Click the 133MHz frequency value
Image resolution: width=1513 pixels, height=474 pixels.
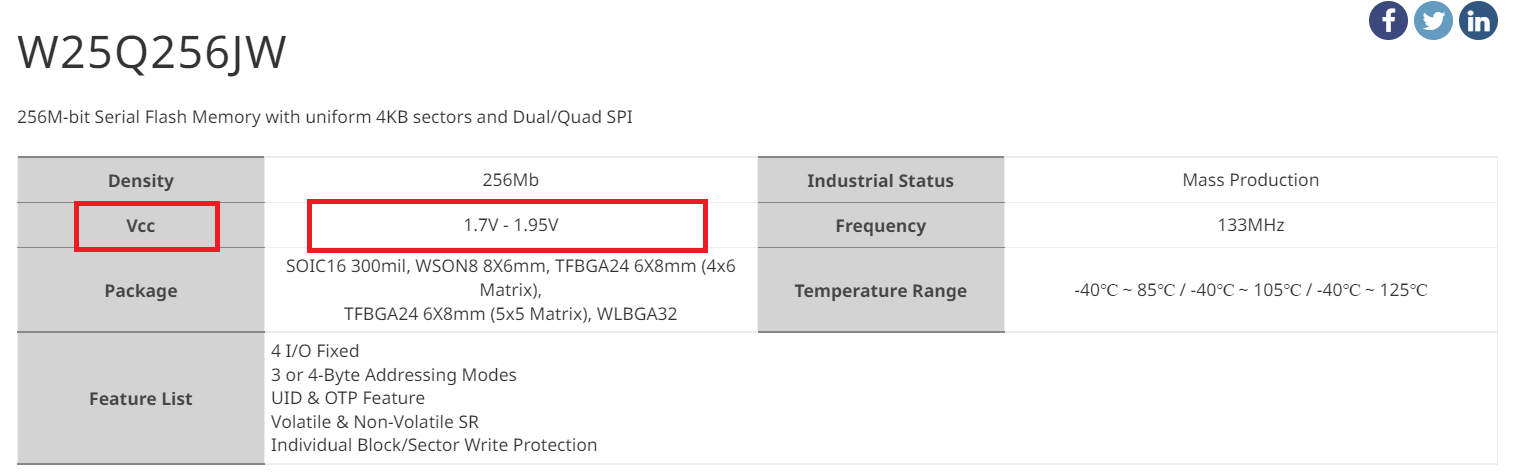coord(1250,226)
